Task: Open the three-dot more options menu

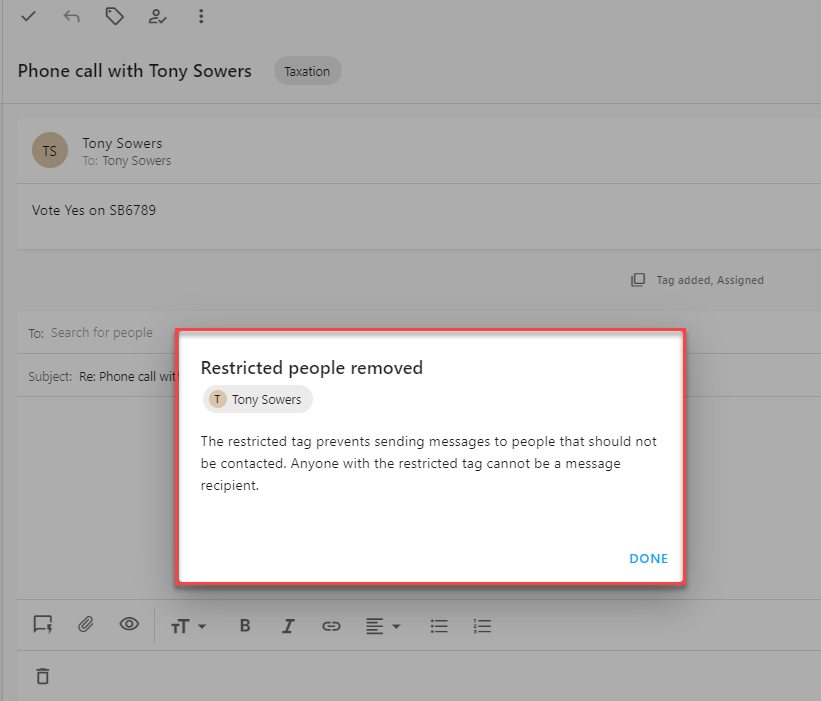Action: (201, 16)
